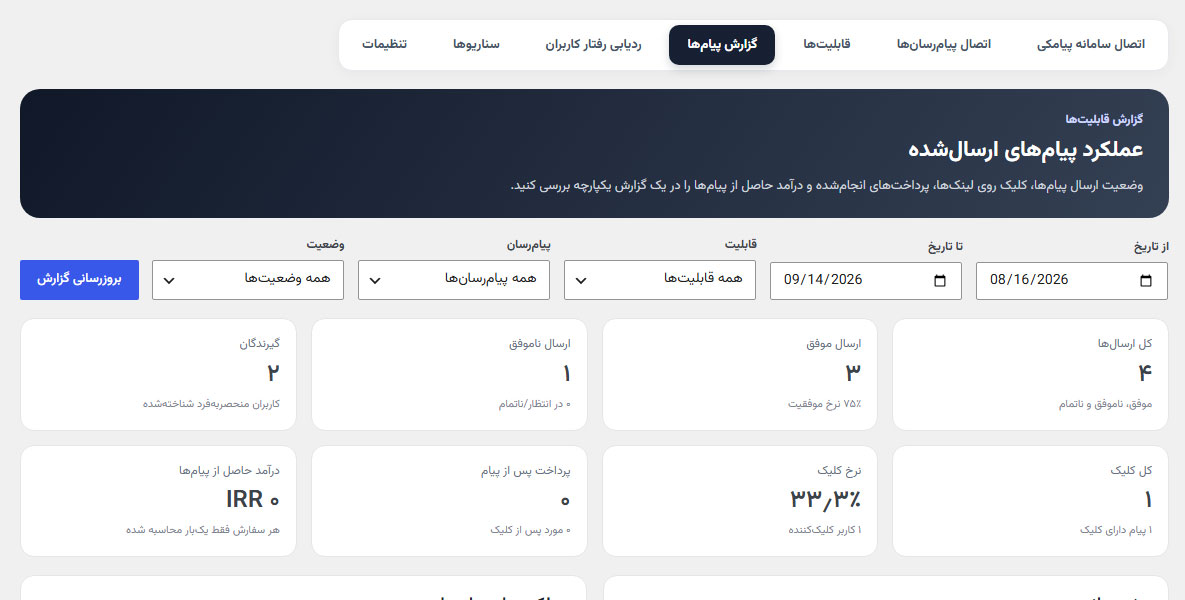The width and height of the screenshot is (1185, 600).
Task: Click the ۱ پیام دارای کلیک text
Action: point(1115,530)
